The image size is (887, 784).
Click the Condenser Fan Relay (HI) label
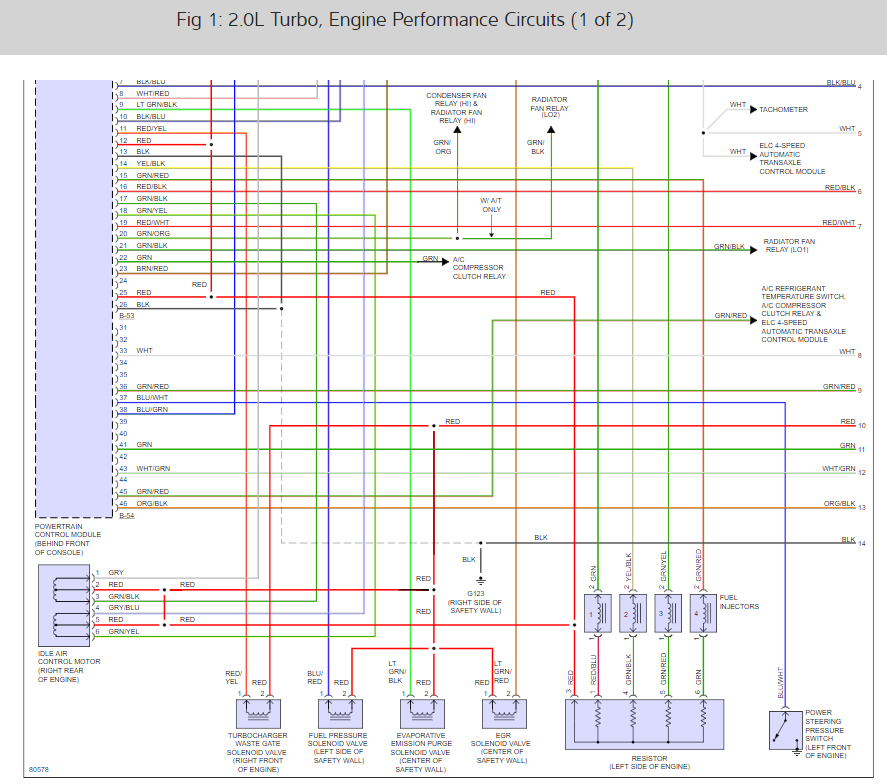tap(456, 108)
